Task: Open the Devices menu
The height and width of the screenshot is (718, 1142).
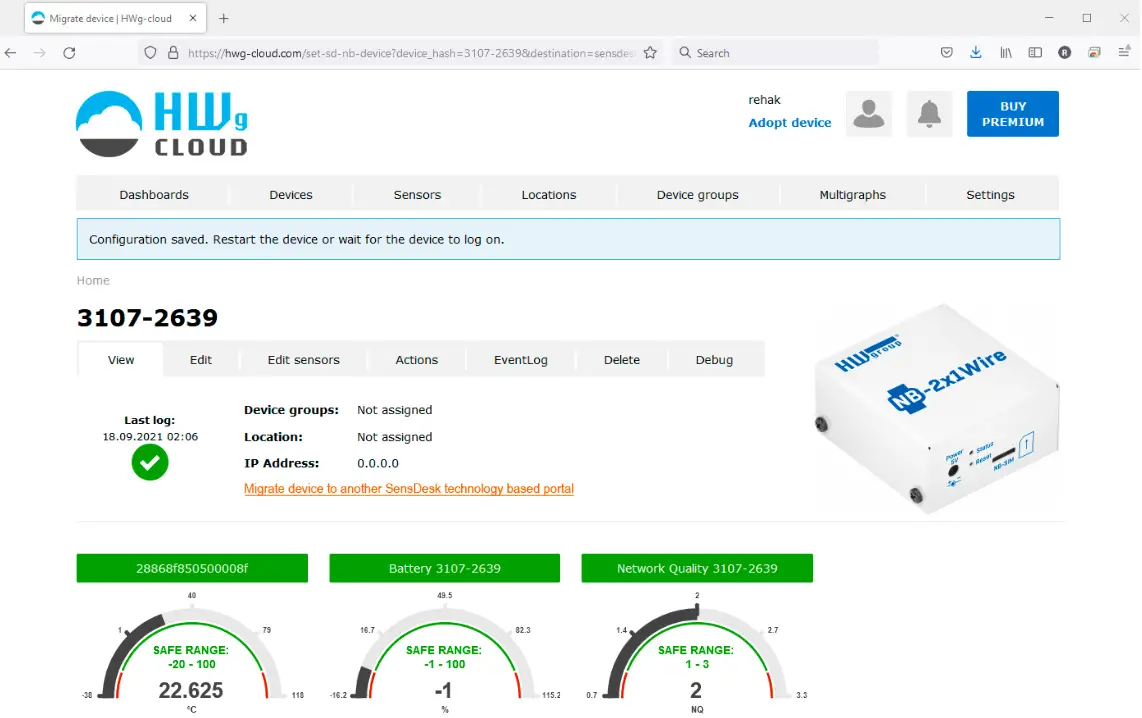Action: click(x=291, y=194)
